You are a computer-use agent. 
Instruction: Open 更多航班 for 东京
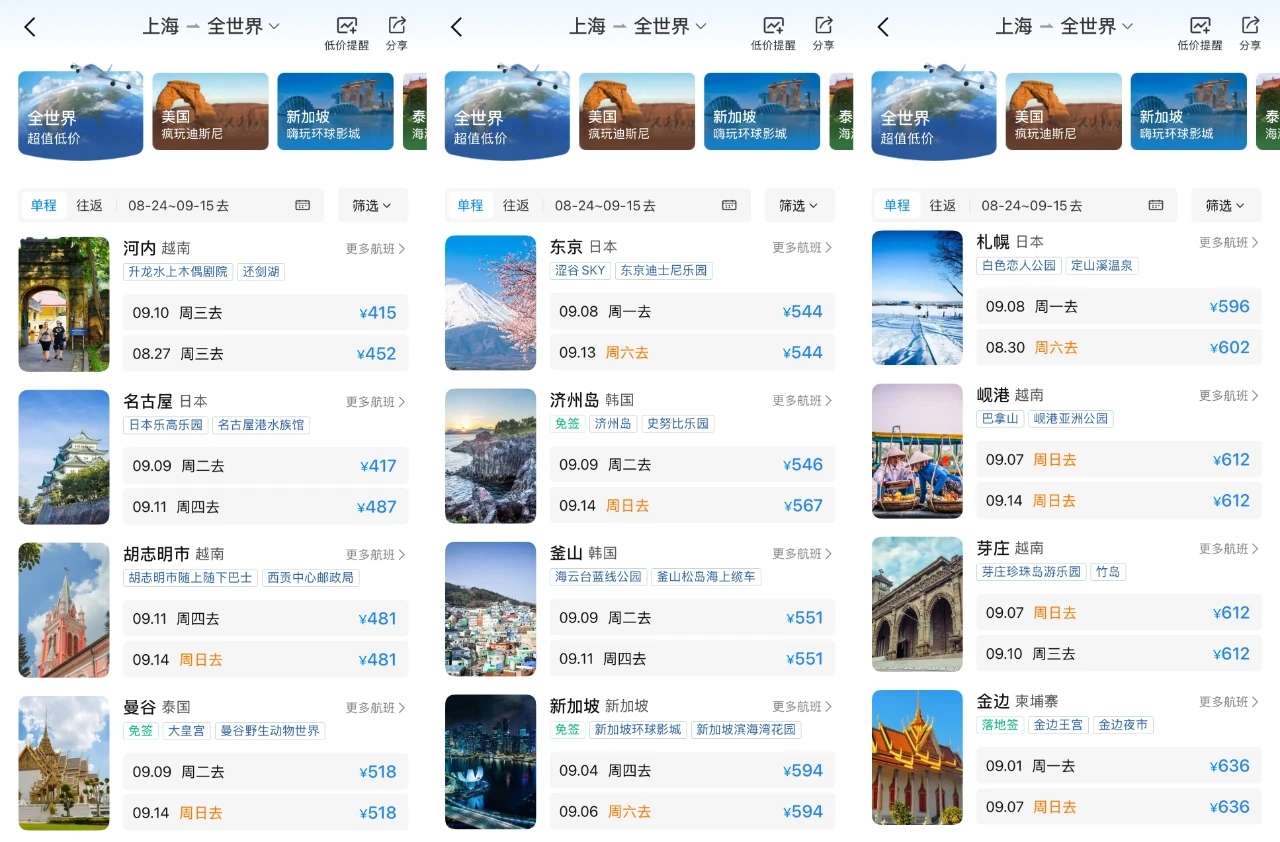click(803, 247)
